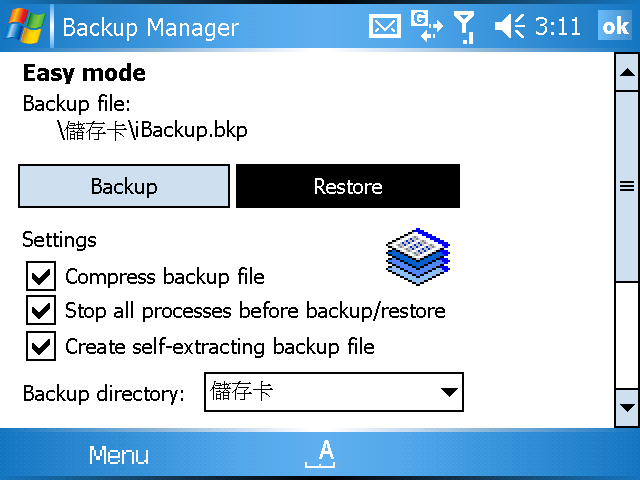Check the GPRS data connection icon
This screenshot has height=480, width=640.
[x=426, y=27]
